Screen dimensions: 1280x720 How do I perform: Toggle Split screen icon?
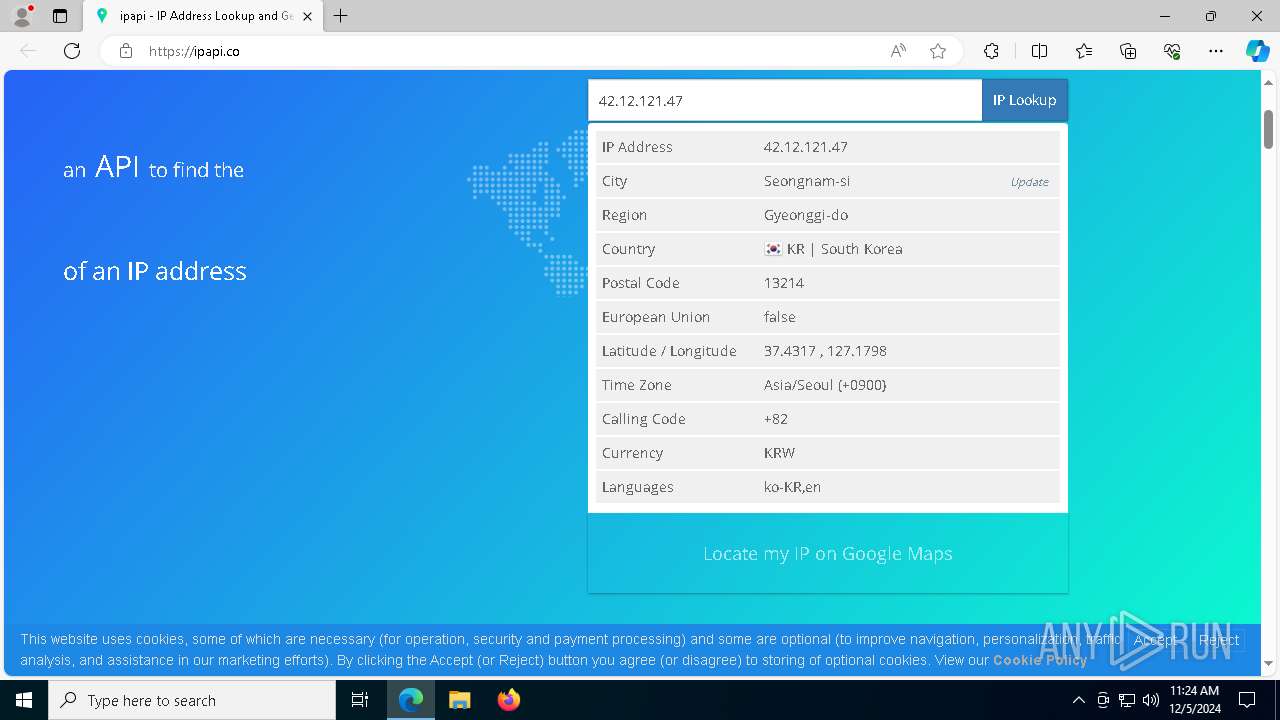pyautogui.click(x=1039, y=51)
